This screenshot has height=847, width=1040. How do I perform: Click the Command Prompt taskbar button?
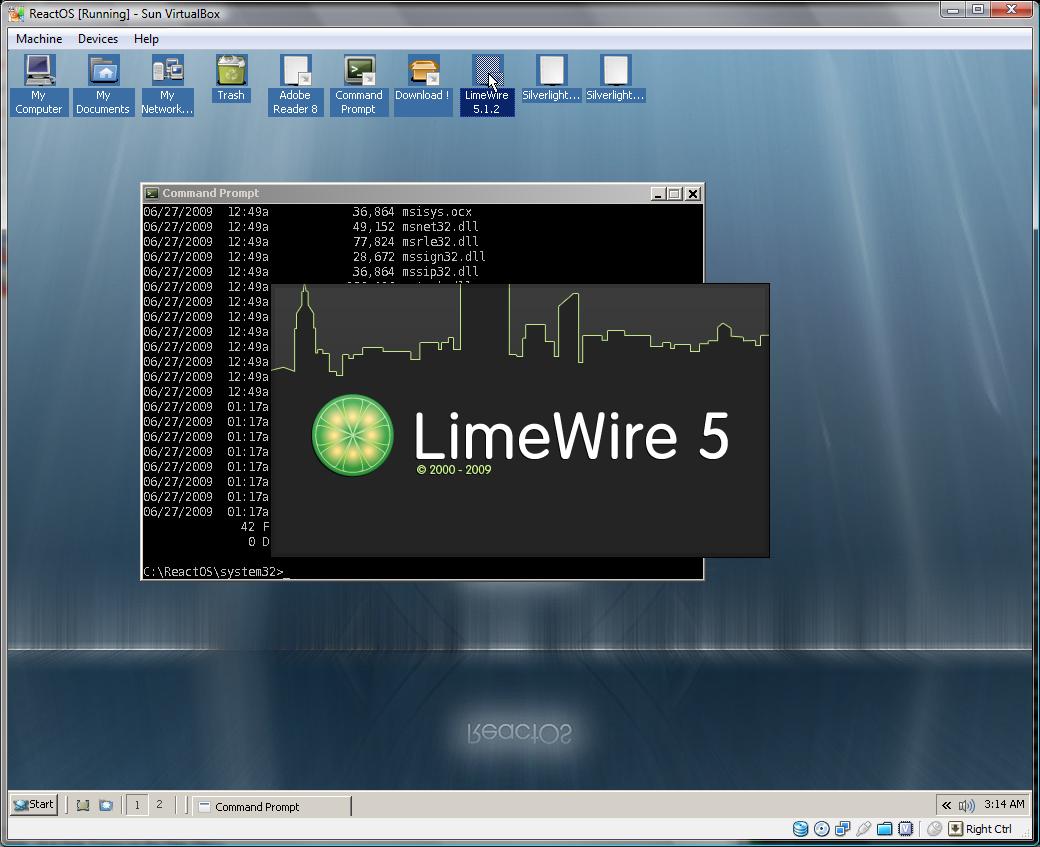271,807
